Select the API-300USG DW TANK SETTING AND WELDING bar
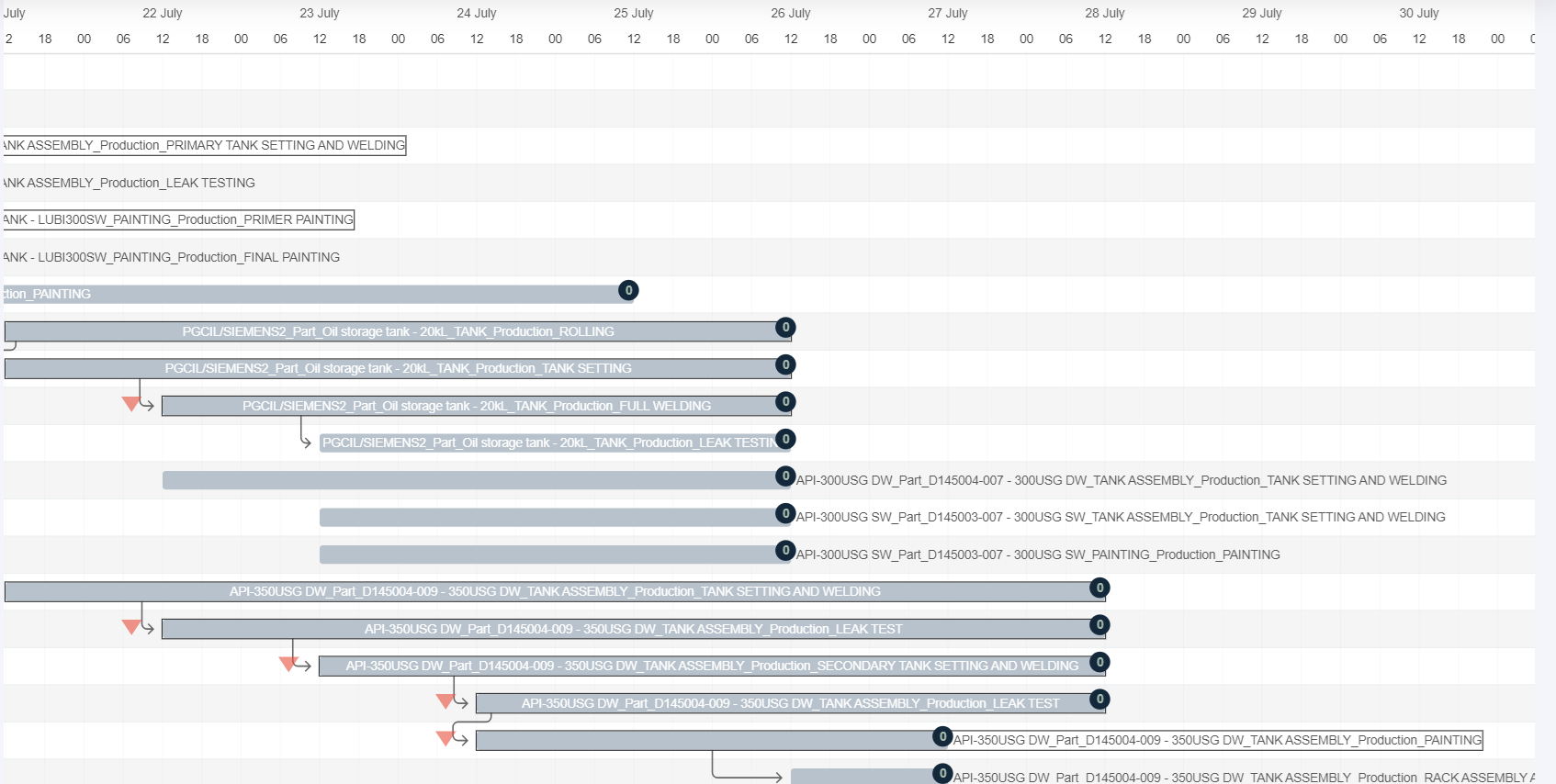 (x=476, y=480)
